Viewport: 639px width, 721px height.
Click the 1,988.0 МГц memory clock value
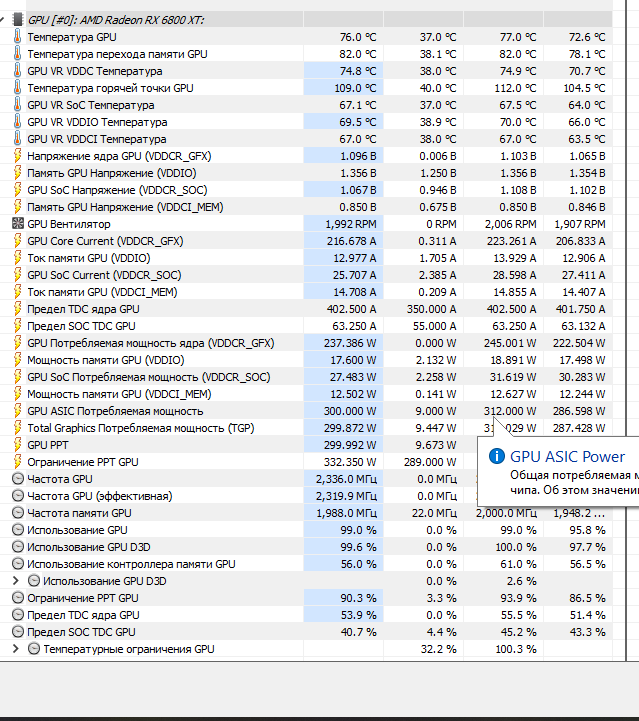tap(347, 513)
